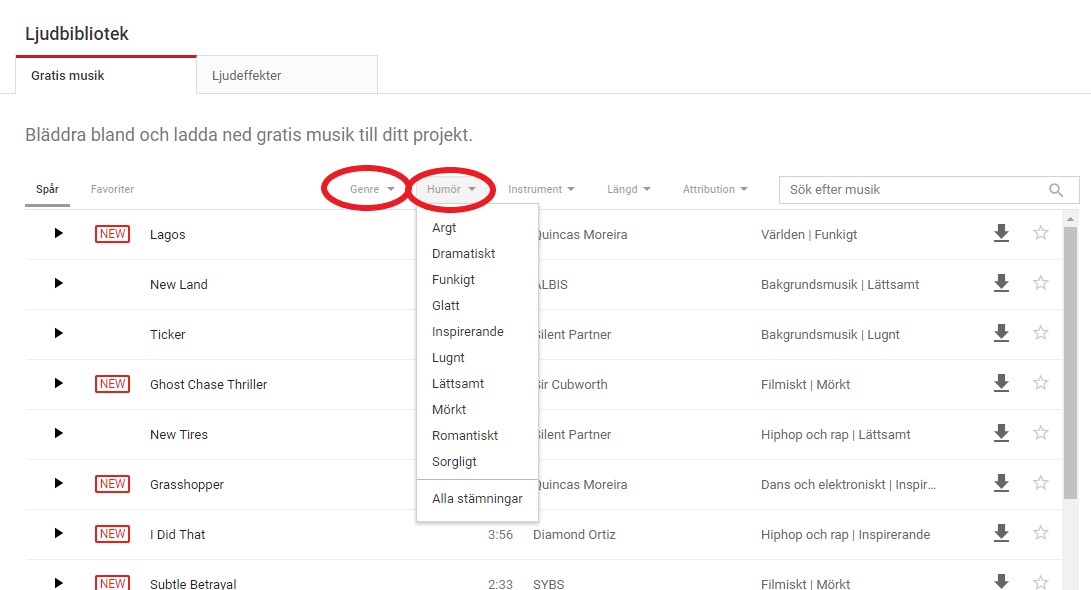Play the track Lagos
The width and height of the screenshot is (1091, 590).
(58, 233)
